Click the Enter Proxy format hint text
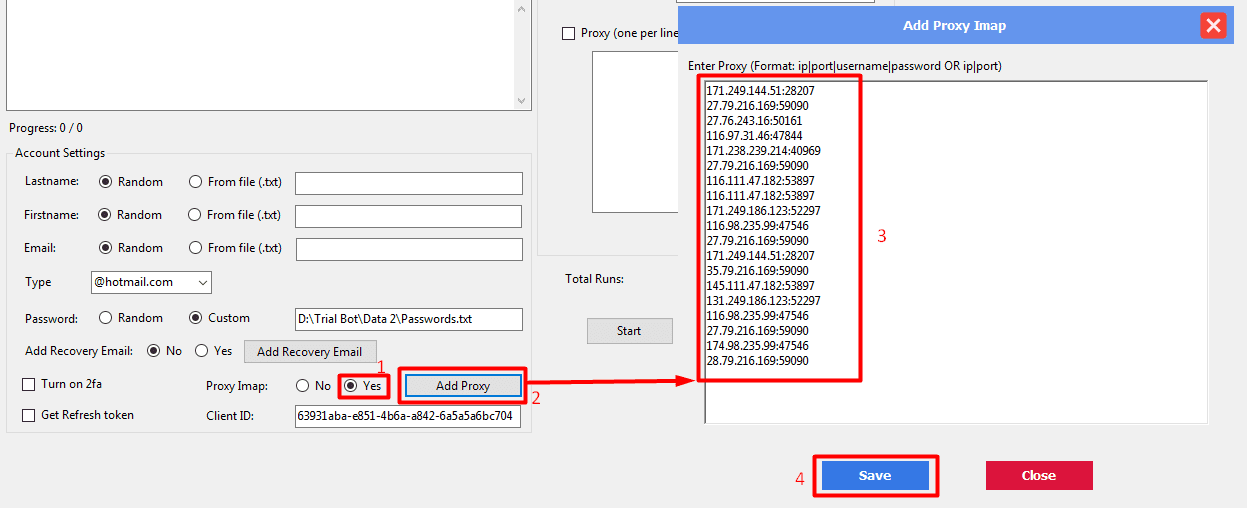Screen dimensions: 1247x508 pos(845,66)
